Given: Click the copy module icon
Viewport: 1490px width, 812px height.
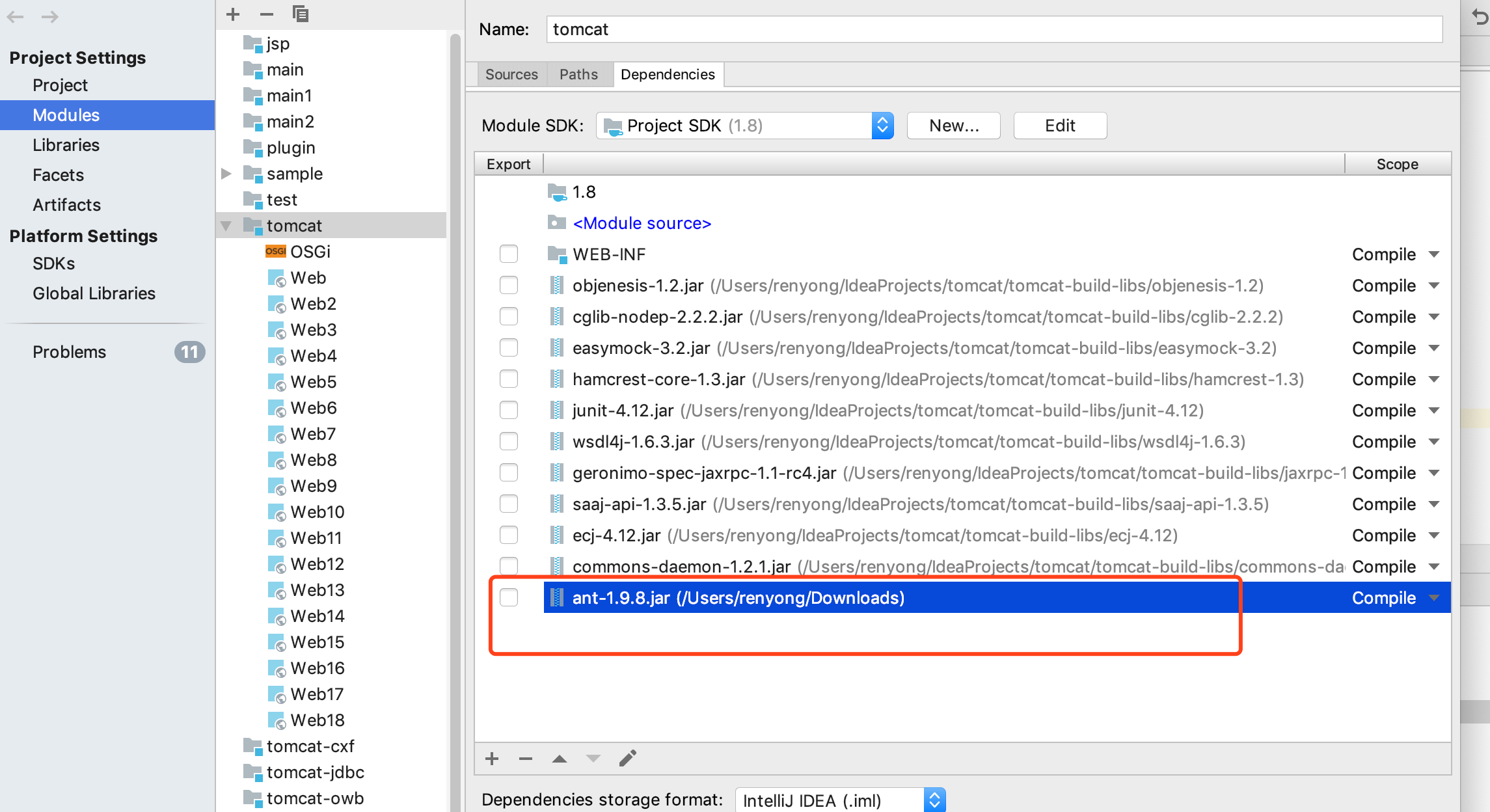Looking at the screenshot, I should 300,14.
